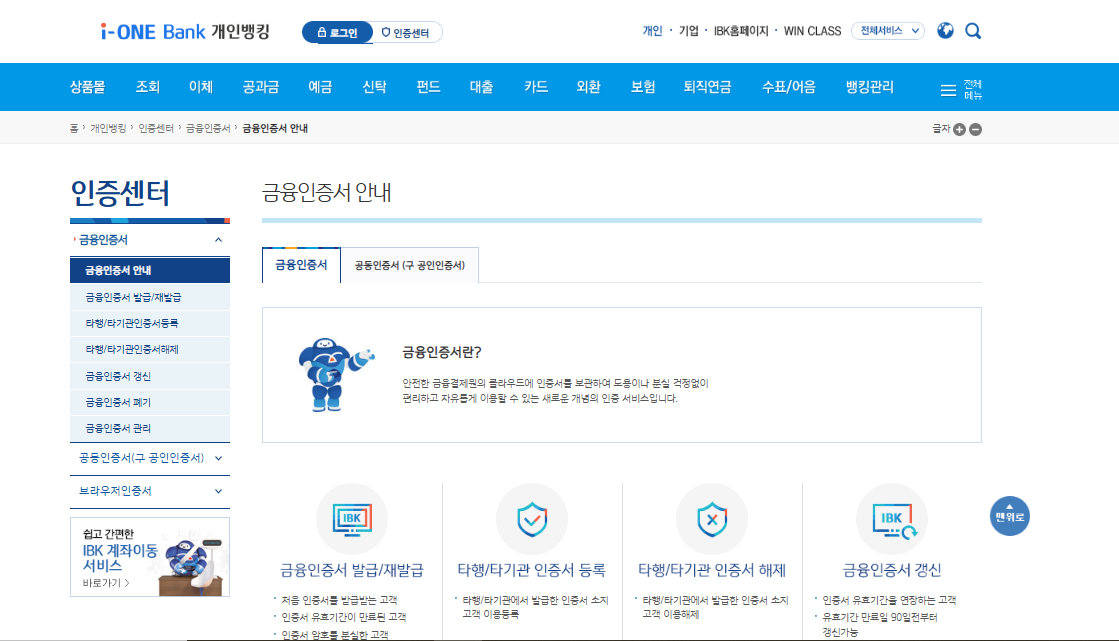Click the globe language icon
This screenshot has width=1119, height=641.
(944, 31)
